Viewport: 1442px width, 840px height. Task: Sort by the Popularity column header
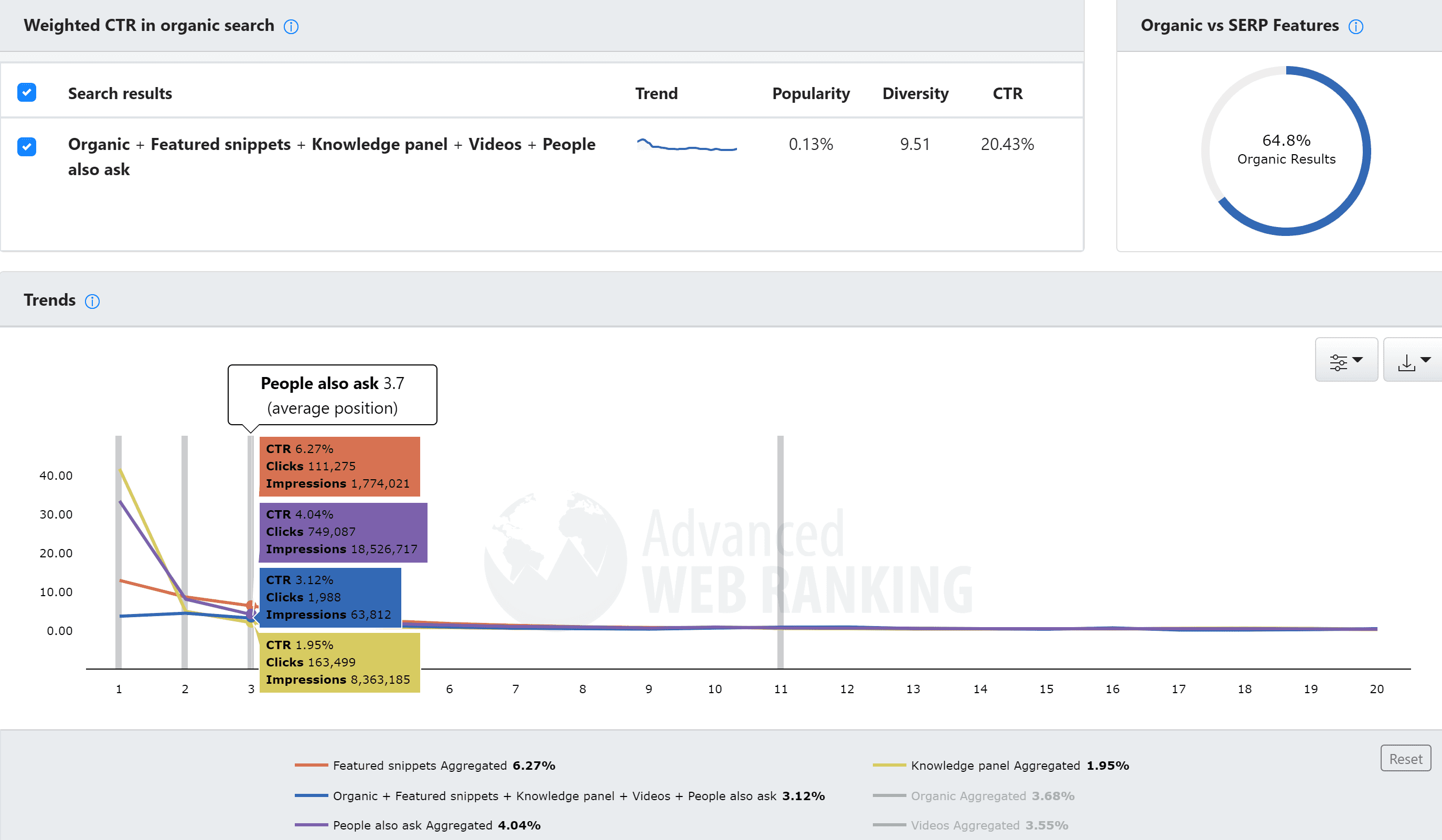pyautogui.click(x=811, y=94)
